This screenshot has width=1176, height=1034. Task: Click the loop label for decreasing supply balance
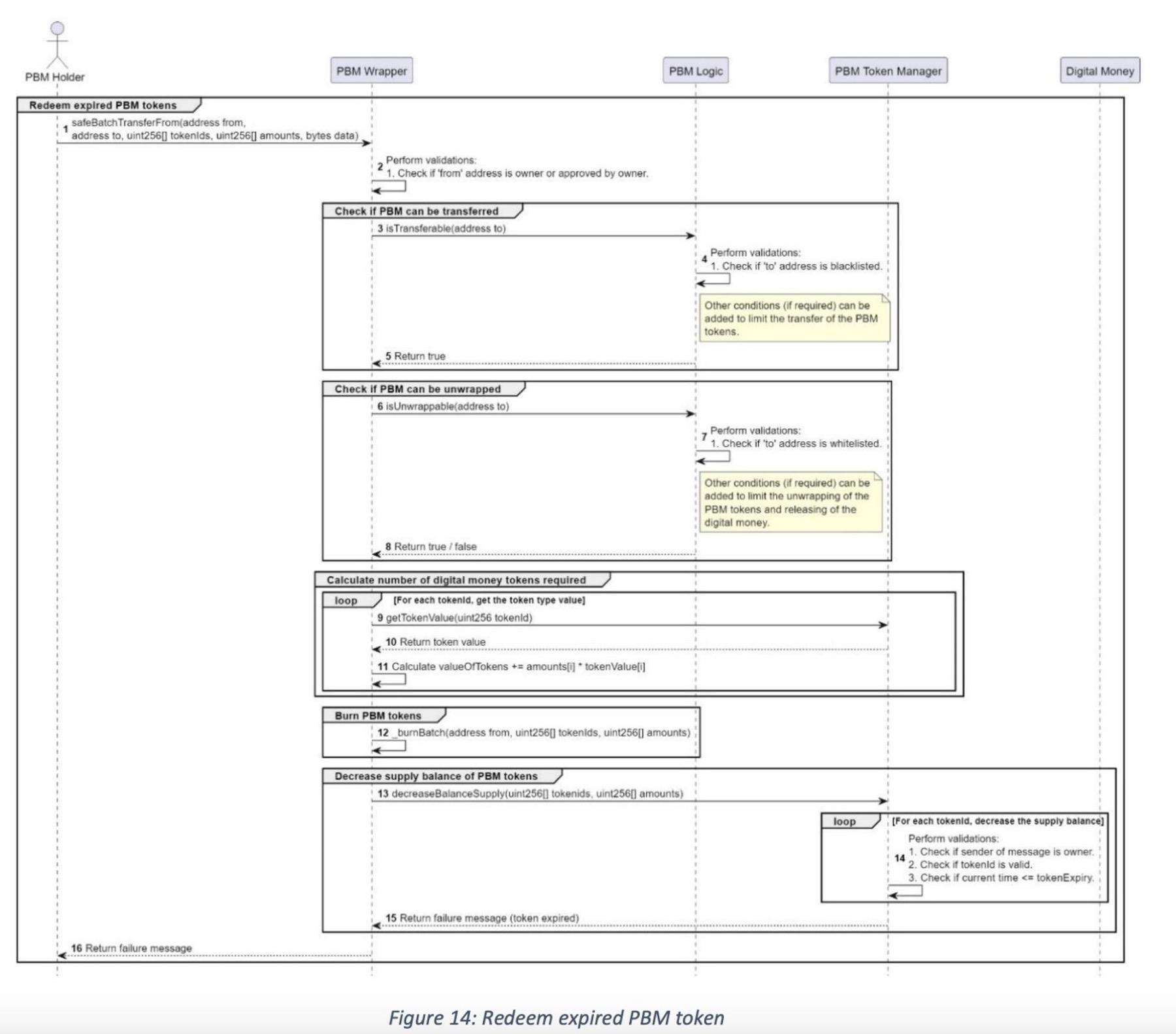pyautogui.click(x=844, y=822)
